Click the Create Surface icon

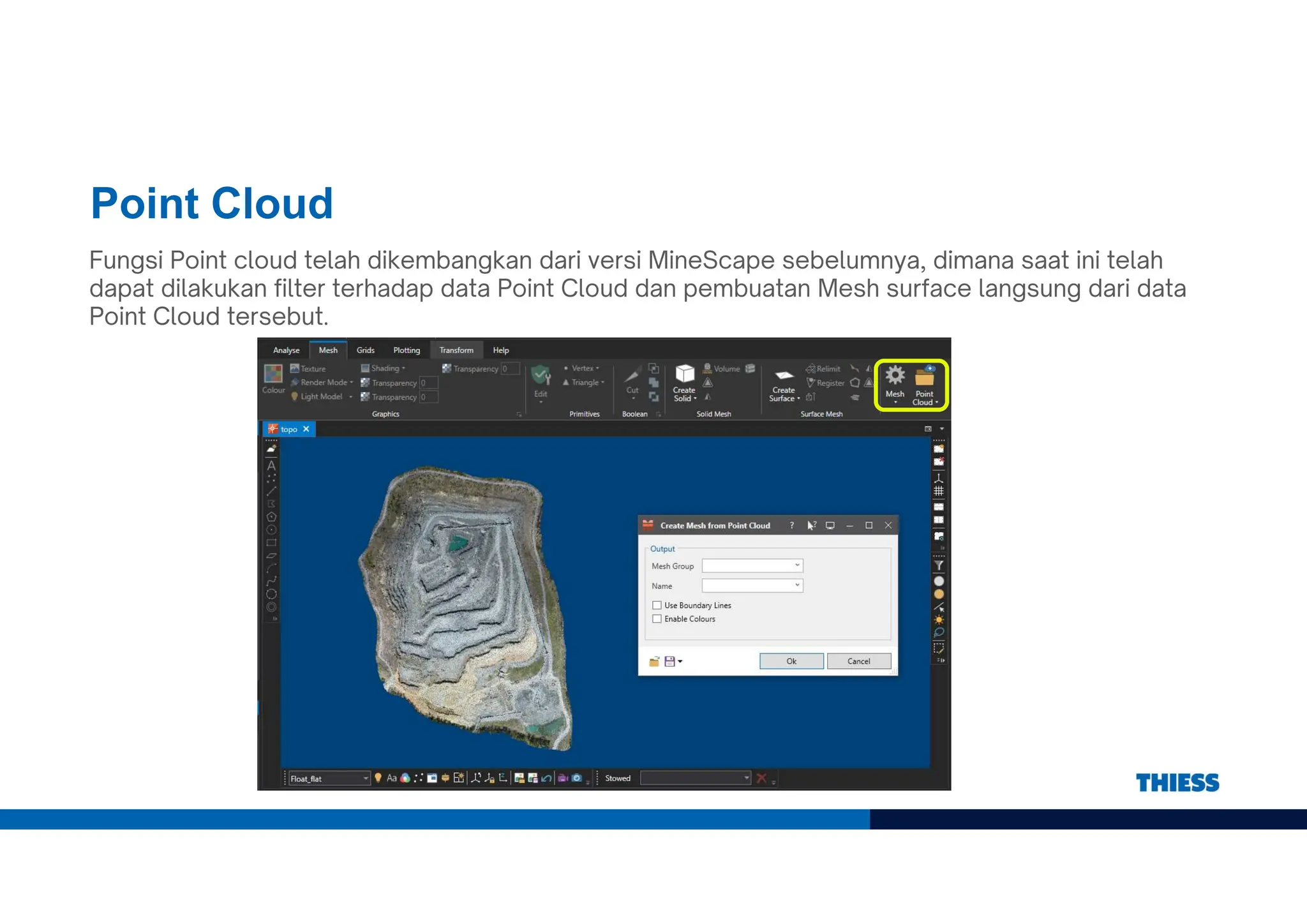pyautogui.click(x=784, y=375)
